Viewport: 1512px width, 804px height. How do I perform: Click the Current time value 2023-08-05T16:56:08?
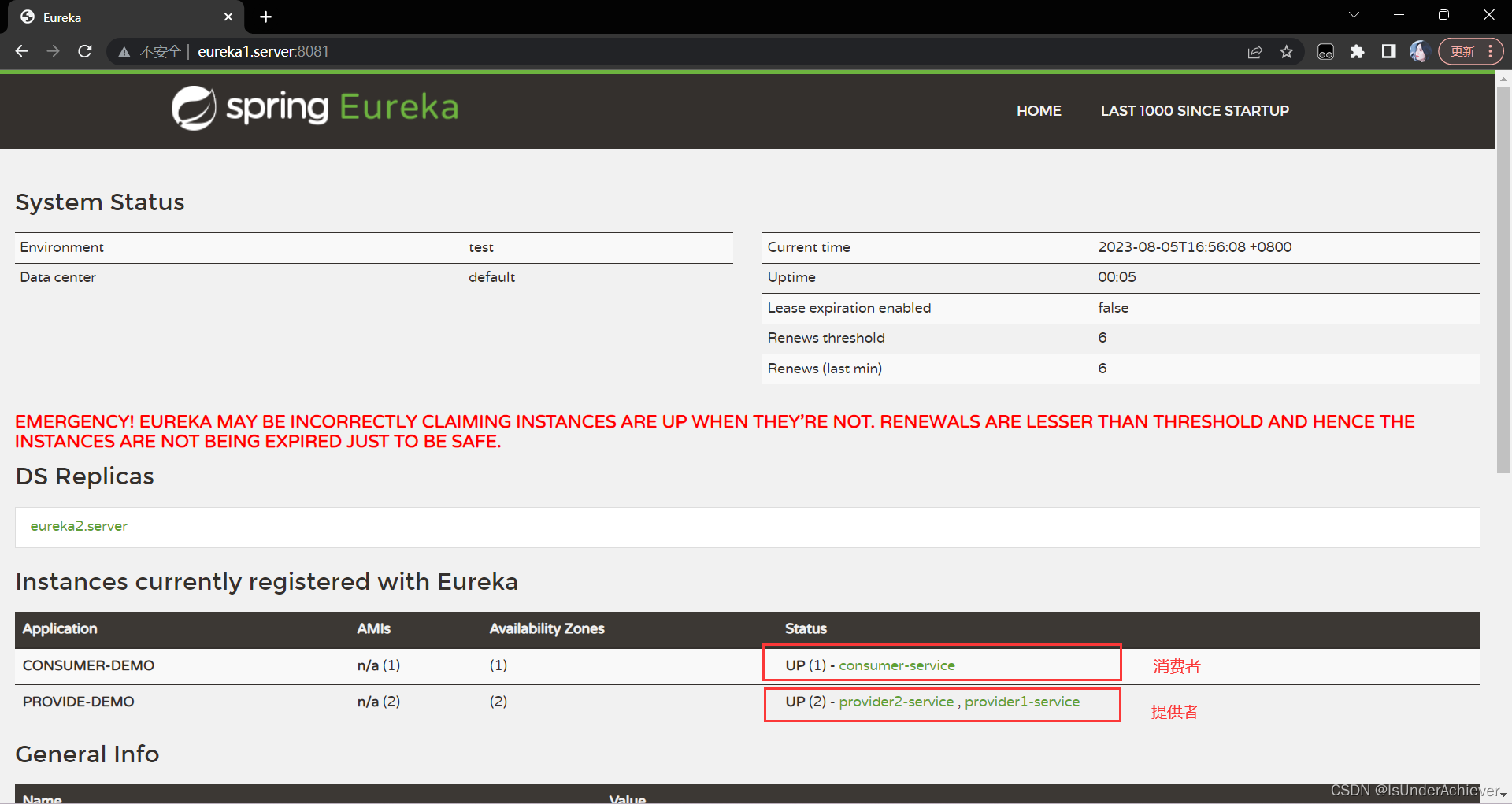(x=1195, y=247)
